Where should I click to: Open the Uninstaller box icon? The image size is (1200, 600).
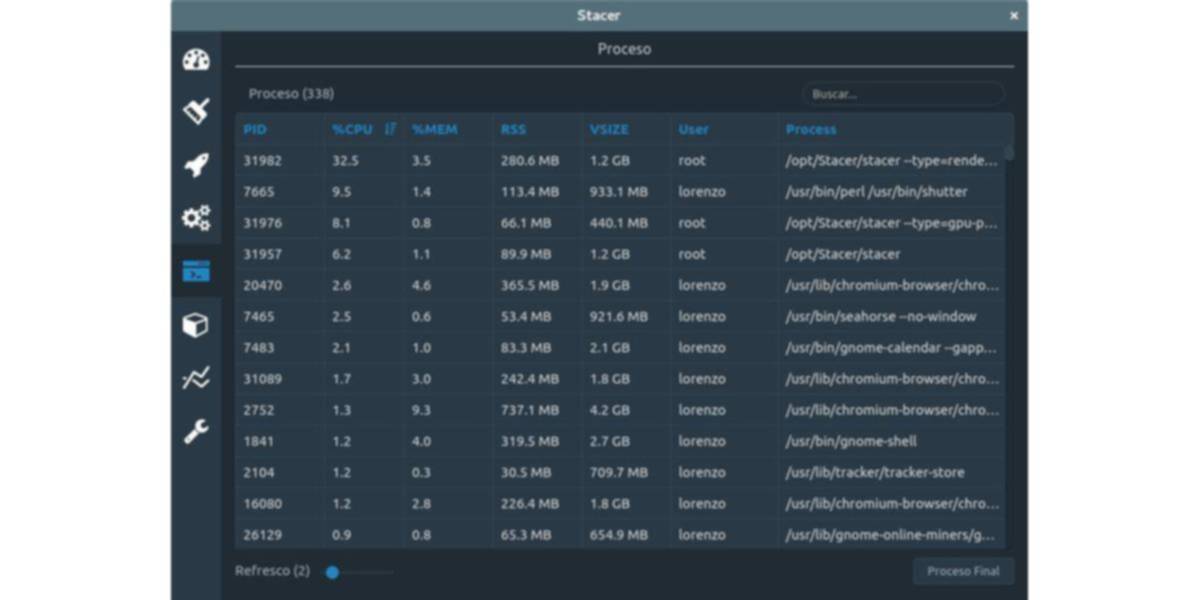click(196, 325)
